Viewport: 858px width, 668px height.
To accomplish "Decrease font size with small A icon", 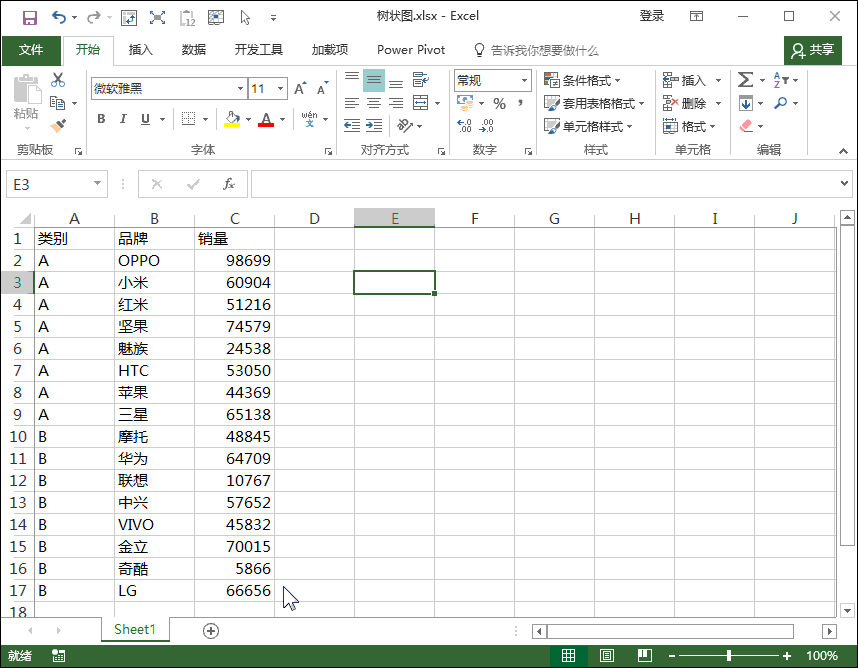I will tap(322, 88).
